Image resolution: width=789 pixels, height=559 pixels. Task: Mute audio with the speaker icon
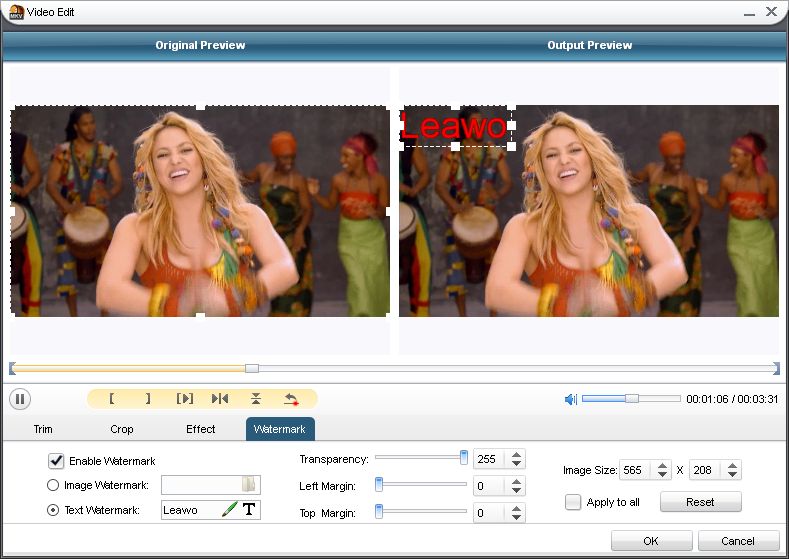click(571, 400)
